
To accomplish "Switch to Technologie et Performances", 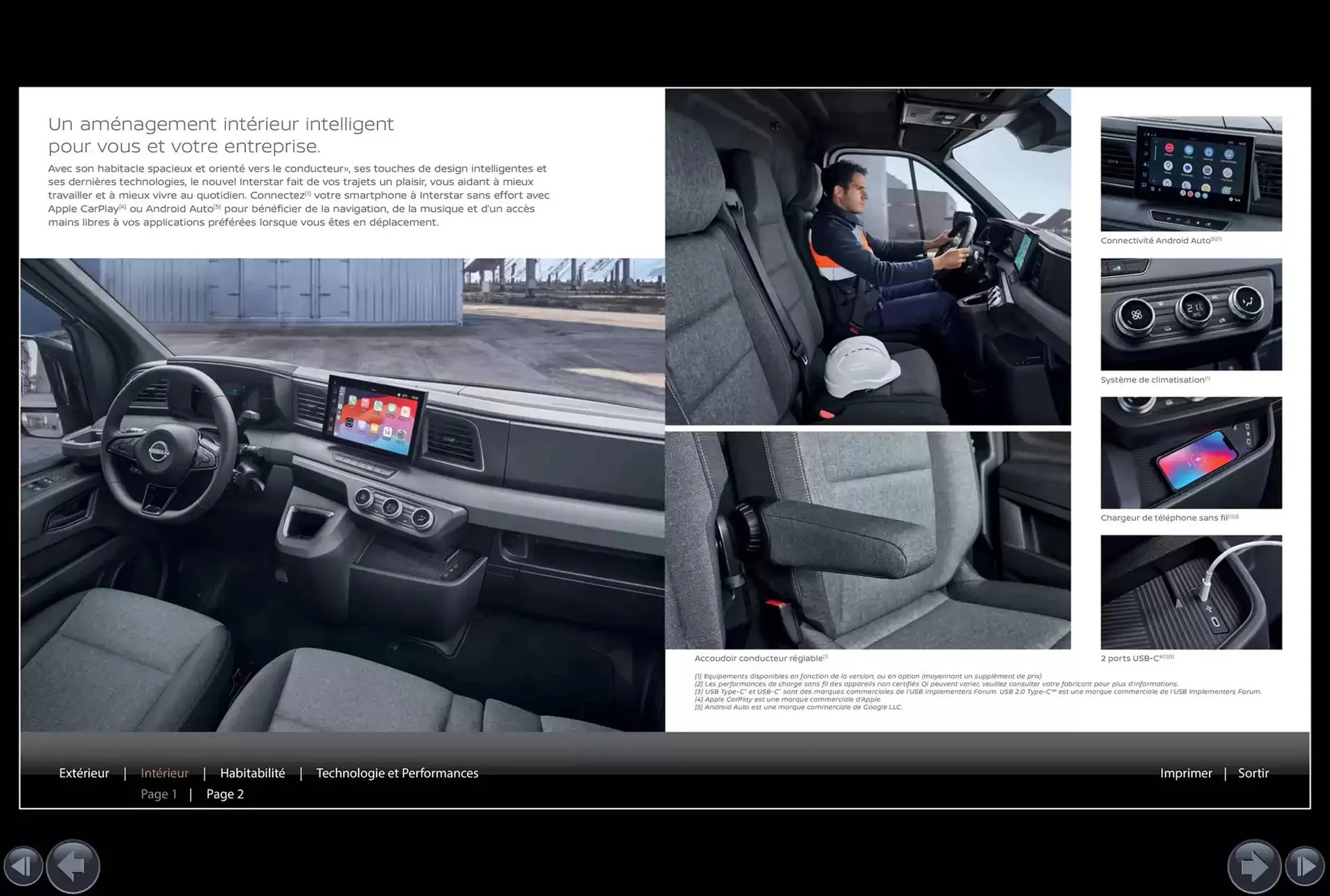I will click(x=397, y=773).
